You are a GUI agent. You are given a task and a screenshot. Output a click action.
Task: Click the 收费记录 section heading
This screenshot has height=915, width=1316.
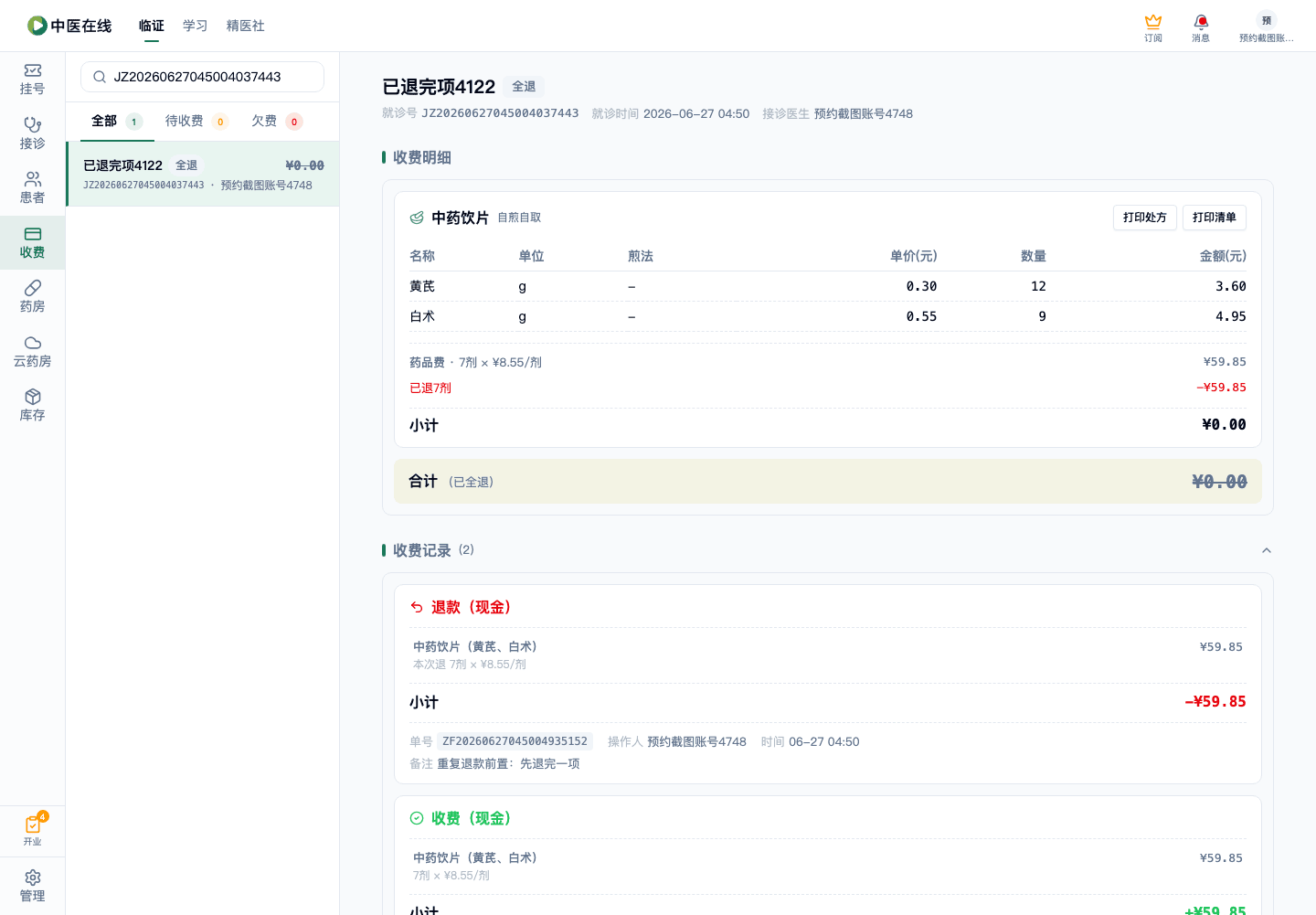(x=422, y=550)
